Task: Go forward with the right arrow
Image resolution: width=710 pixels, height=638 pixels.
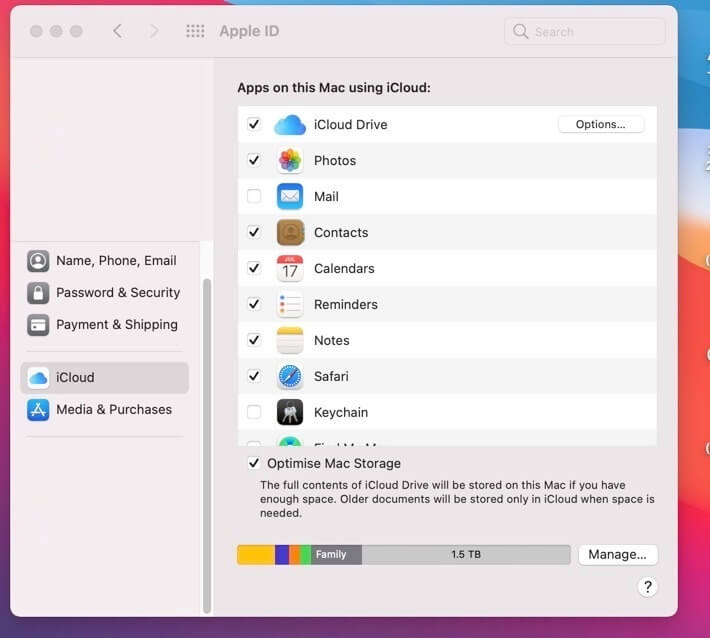Action: click(x=154, y=31)
